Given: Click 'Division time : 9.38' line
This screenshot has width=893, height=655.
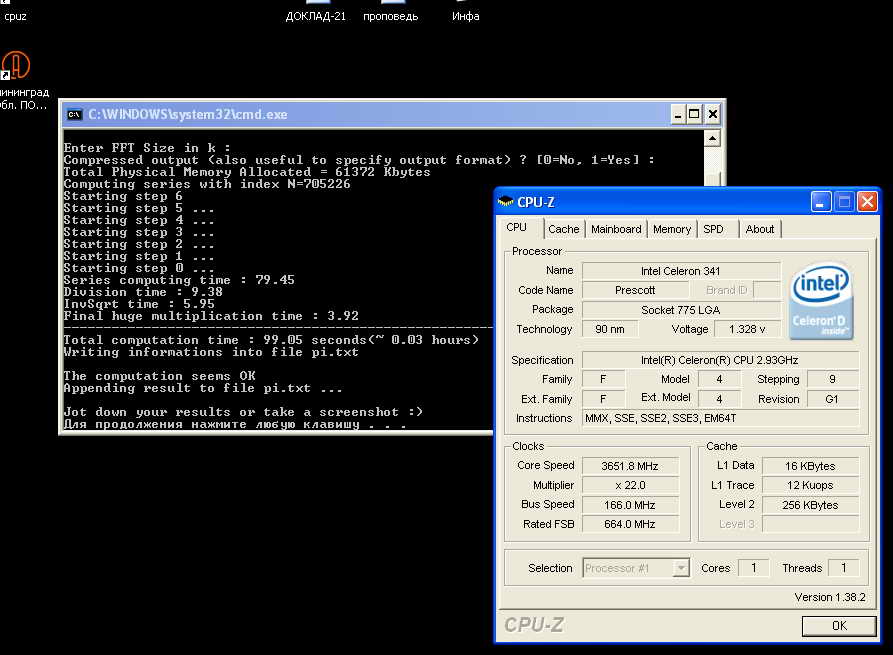Looking at the screenshot, I should [143, 292].
